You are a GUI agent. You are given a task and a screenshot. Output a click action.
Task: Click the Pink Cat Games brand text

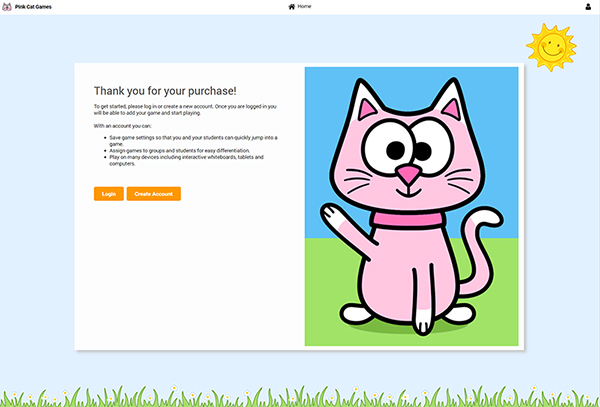tap(33, 6)
